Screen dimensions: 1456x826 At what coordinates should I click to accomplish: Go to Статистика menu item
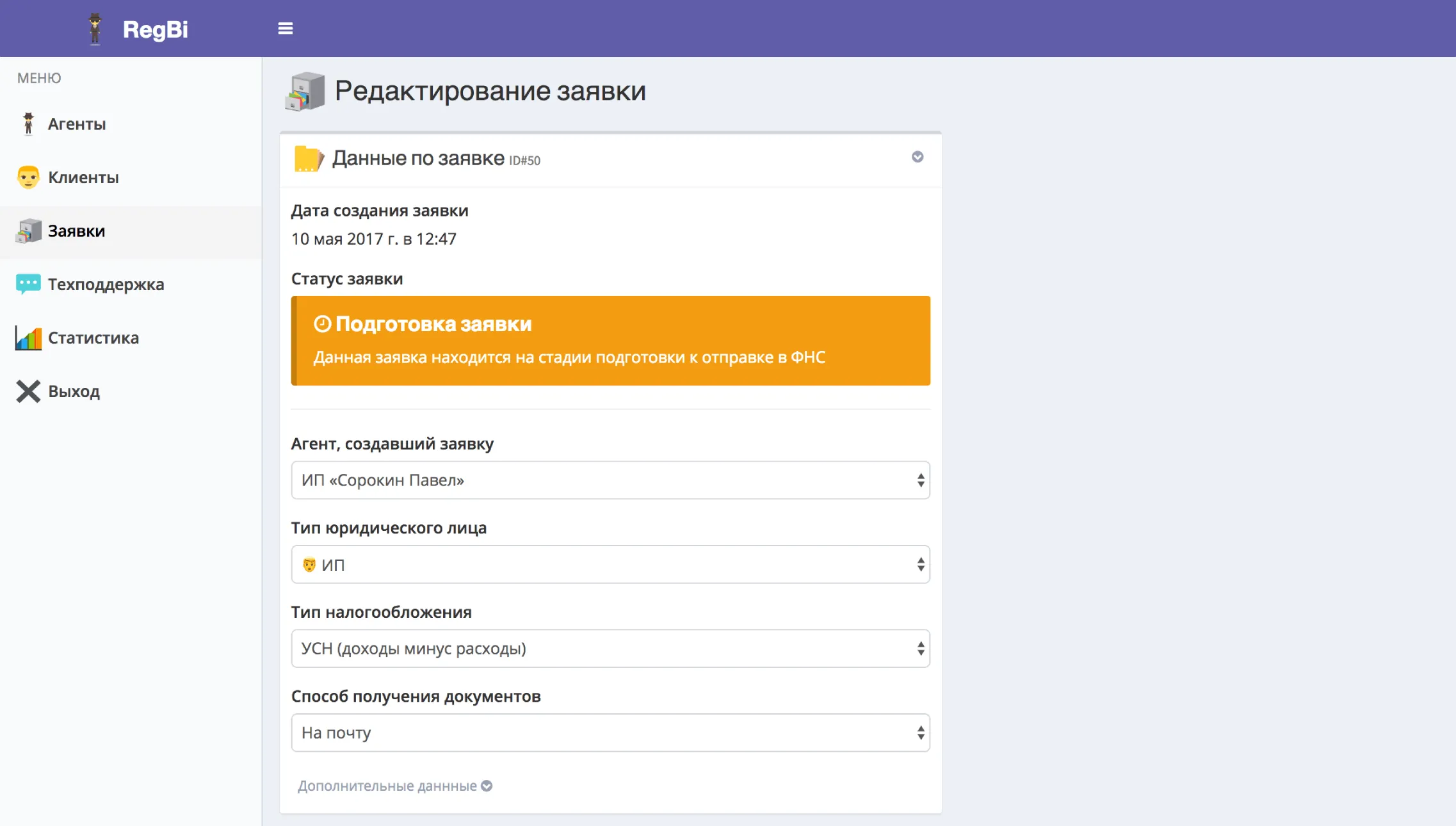click(93, 337)
